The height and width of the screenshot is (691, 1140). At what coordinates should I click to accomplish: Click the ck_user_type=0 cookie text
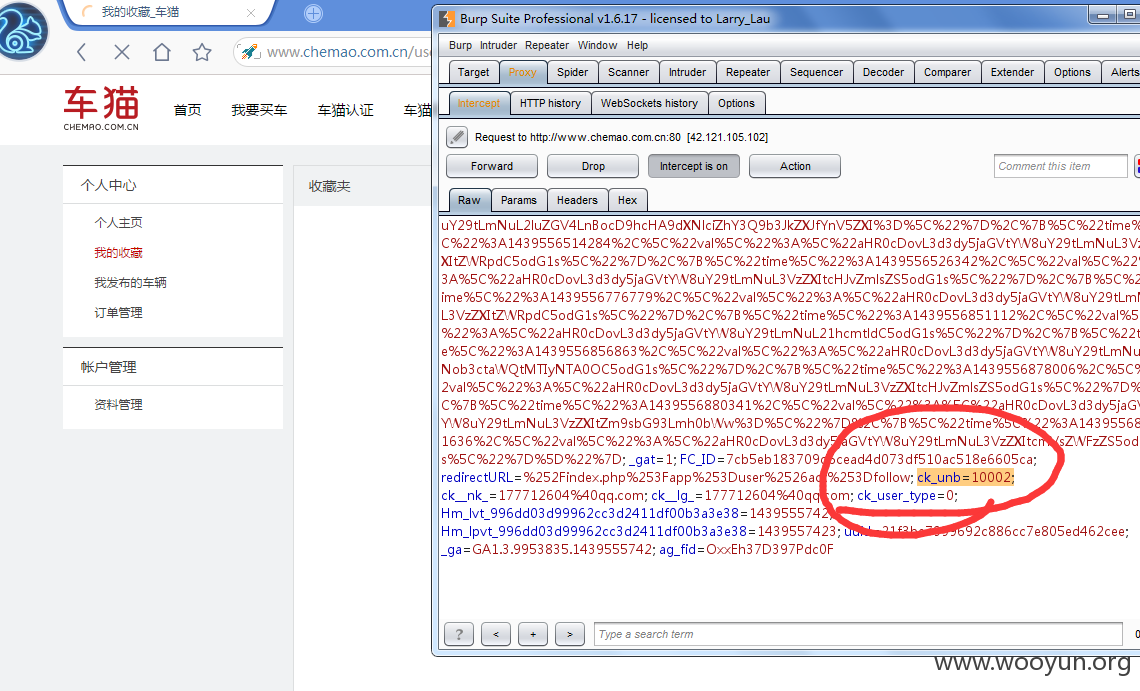905,495
